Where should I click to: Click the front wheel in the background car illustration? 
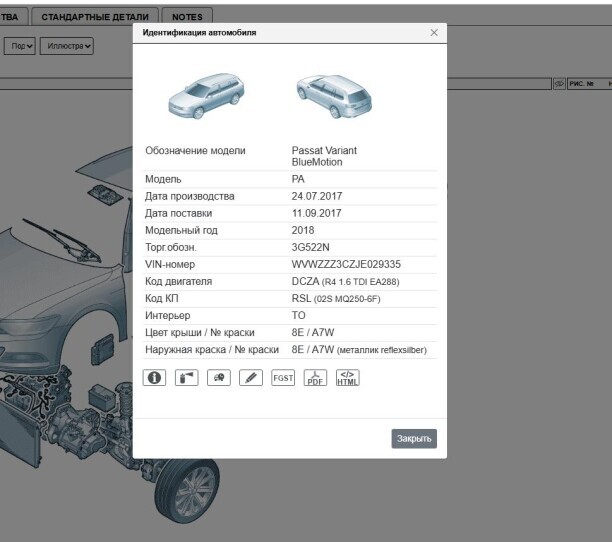188,490
